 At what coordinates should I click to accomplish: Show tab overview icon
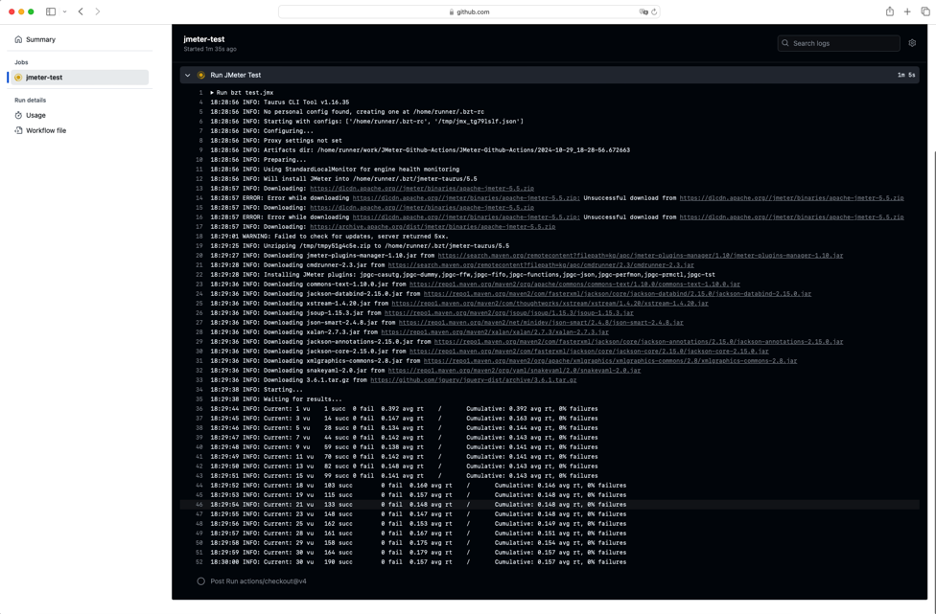[925, 11]
